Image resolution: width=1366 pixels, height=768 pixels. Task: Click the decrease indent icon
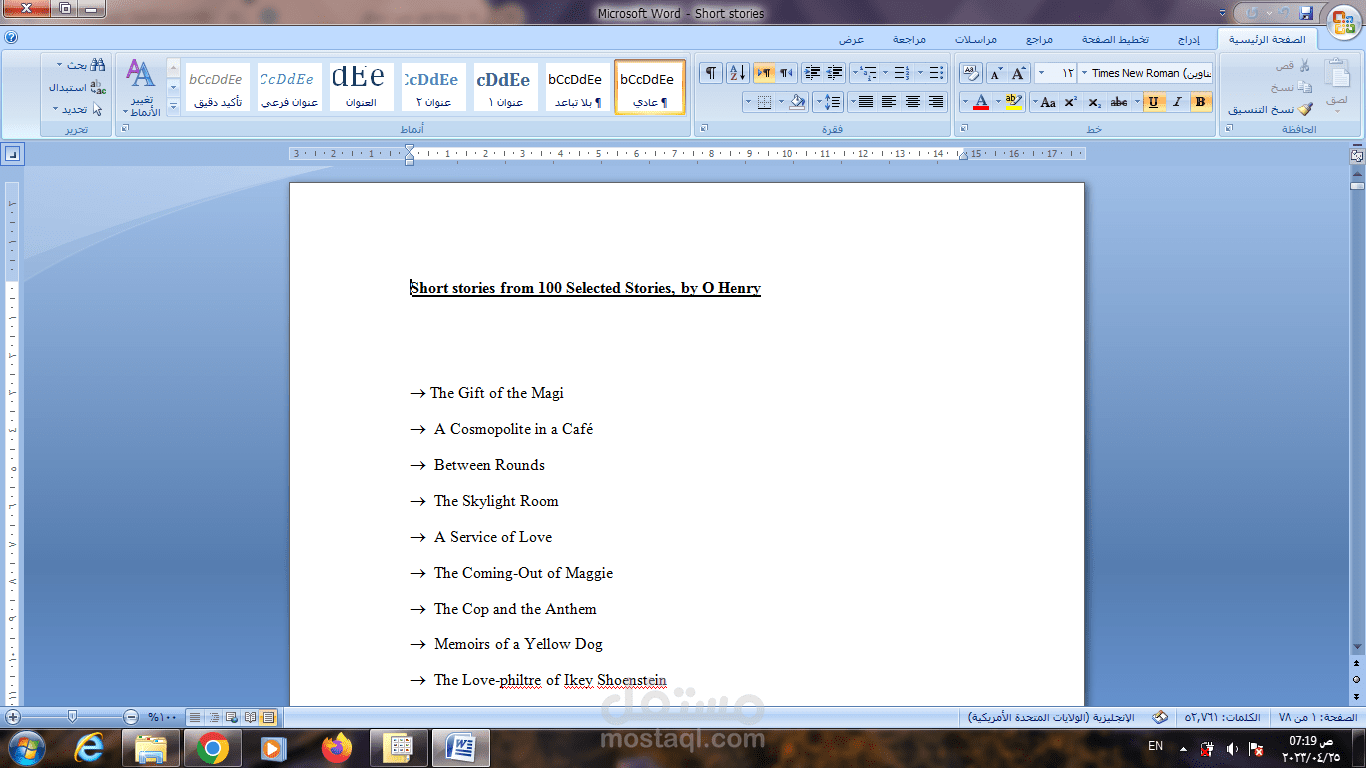pyautogui.click(x=835, y=73)
